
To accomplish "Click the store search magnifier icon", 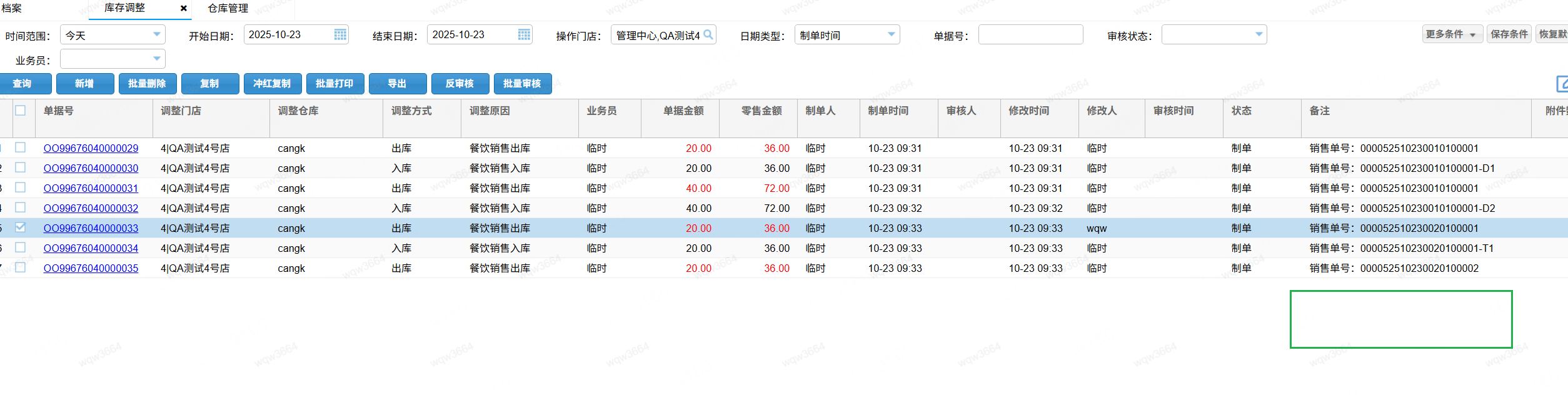I will point(708,35).
